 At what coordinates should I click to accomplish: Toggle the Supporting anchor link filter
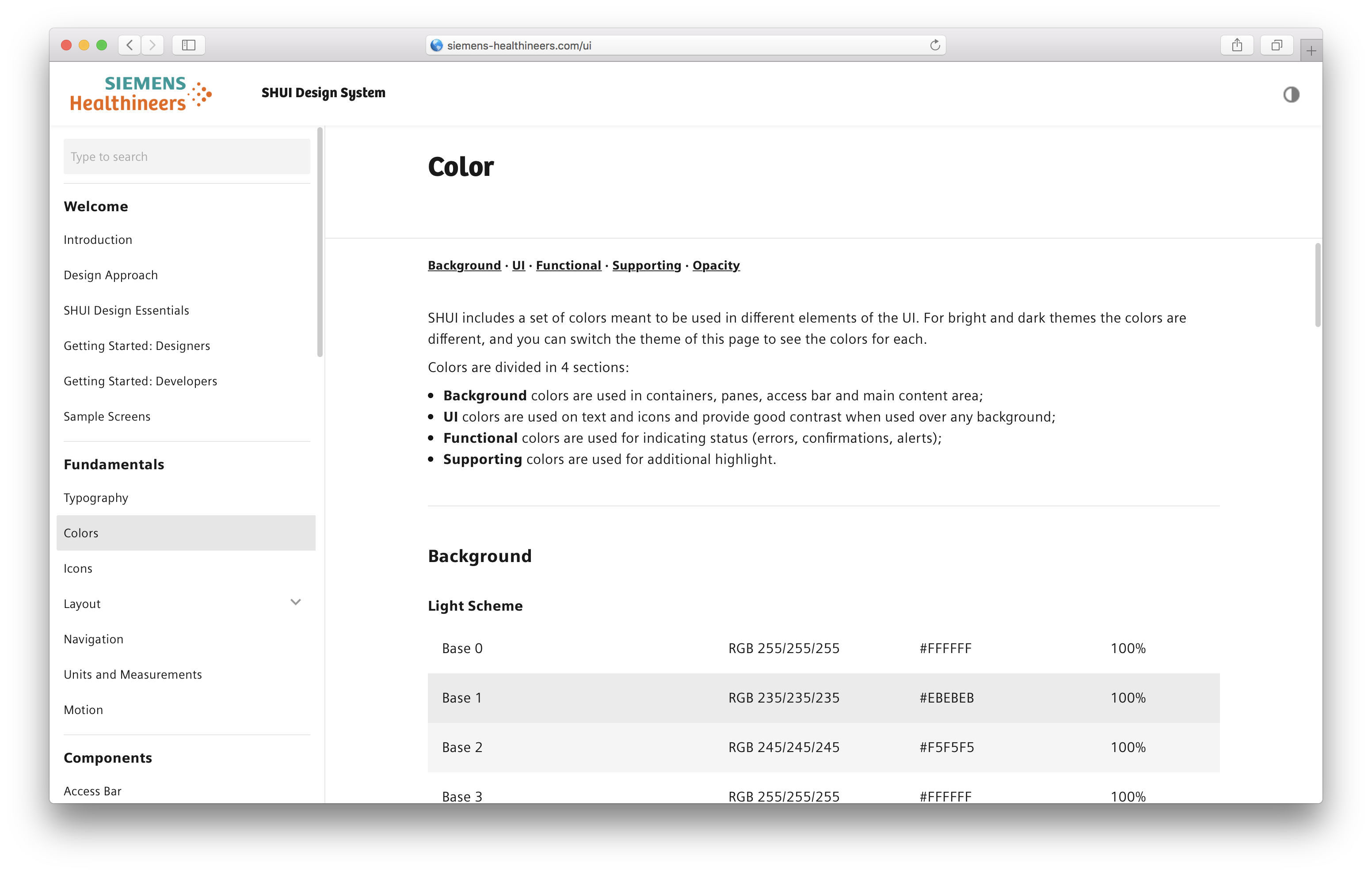click(647, 265)
